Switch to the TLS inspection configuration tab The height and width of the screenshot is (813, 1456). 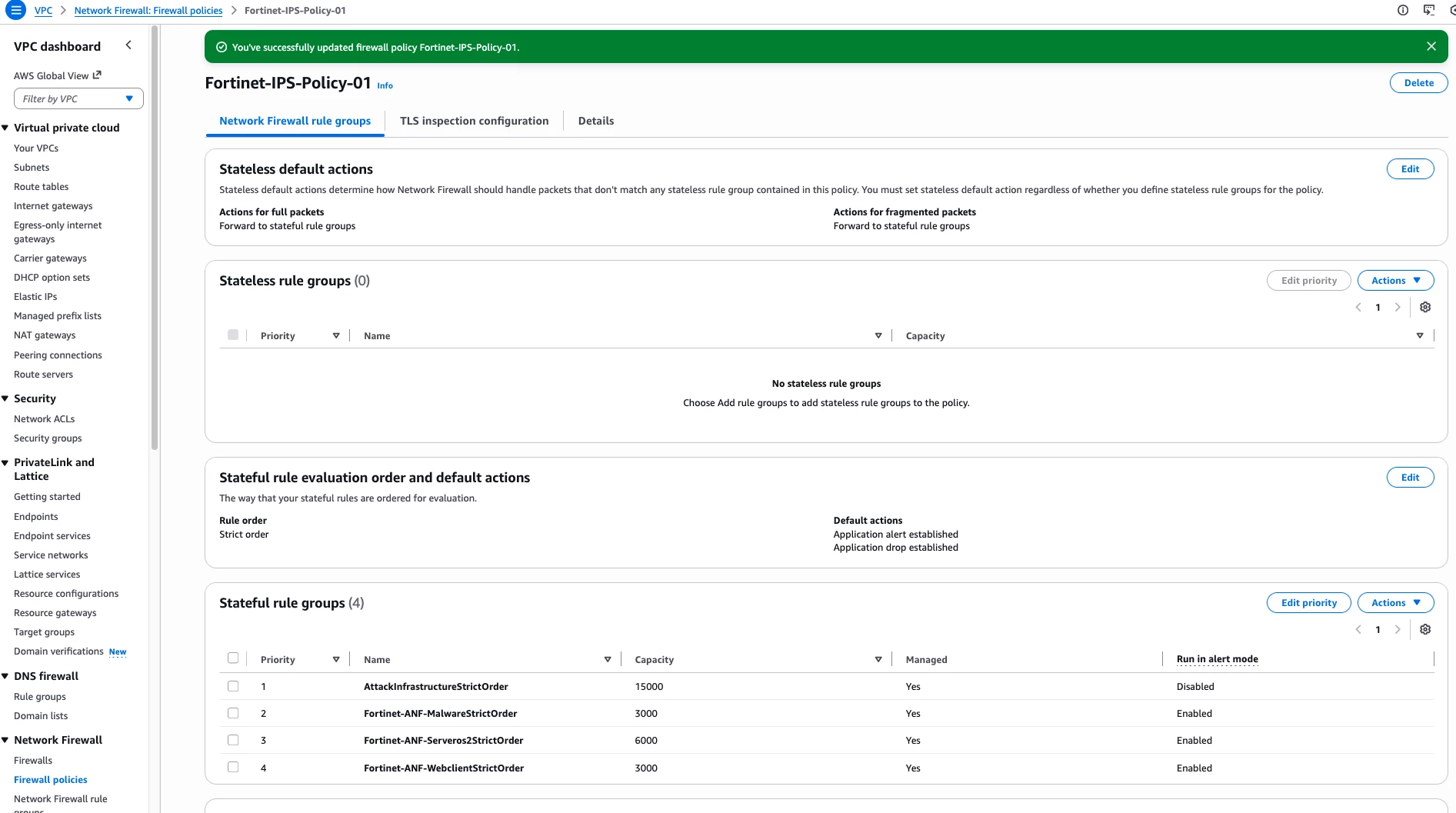click(x=475, y=121)
